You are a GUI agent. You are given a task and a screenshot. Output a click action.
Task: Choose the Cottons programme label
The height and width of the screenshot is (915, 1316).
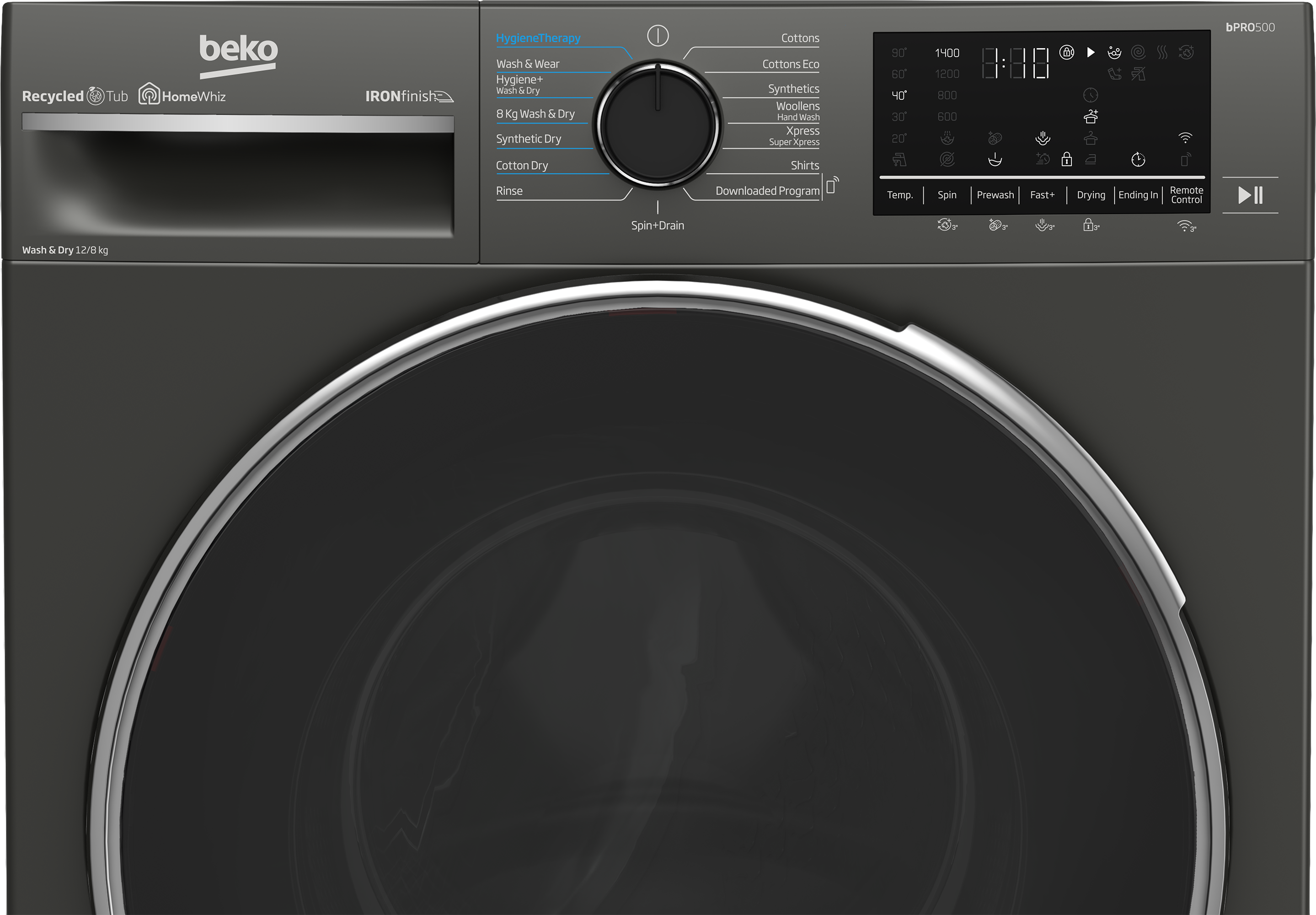(x=800, y=38)
